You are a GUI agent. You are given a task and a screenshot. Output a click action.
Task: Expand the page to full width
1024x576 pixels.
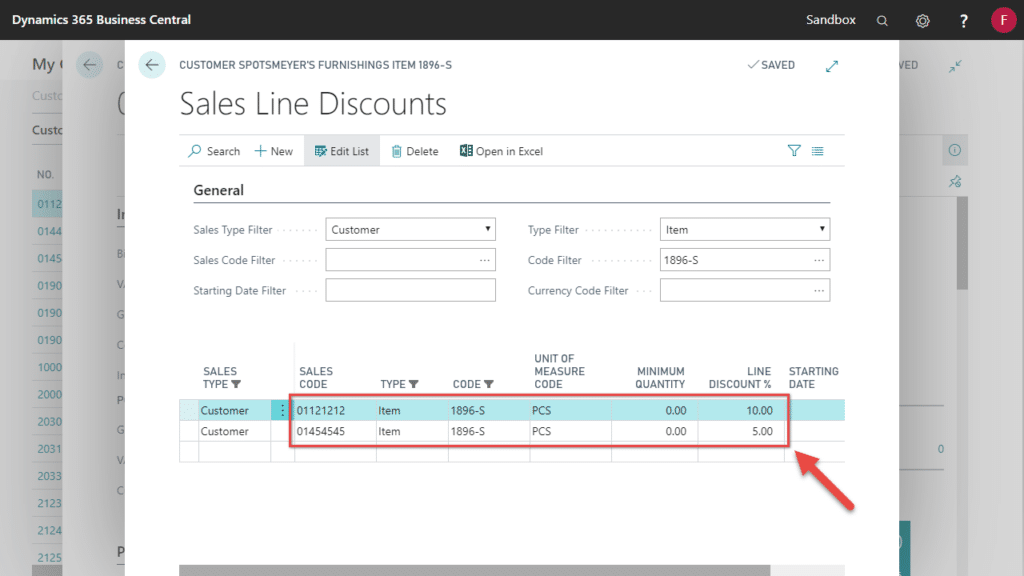click(x=831, y=66)
